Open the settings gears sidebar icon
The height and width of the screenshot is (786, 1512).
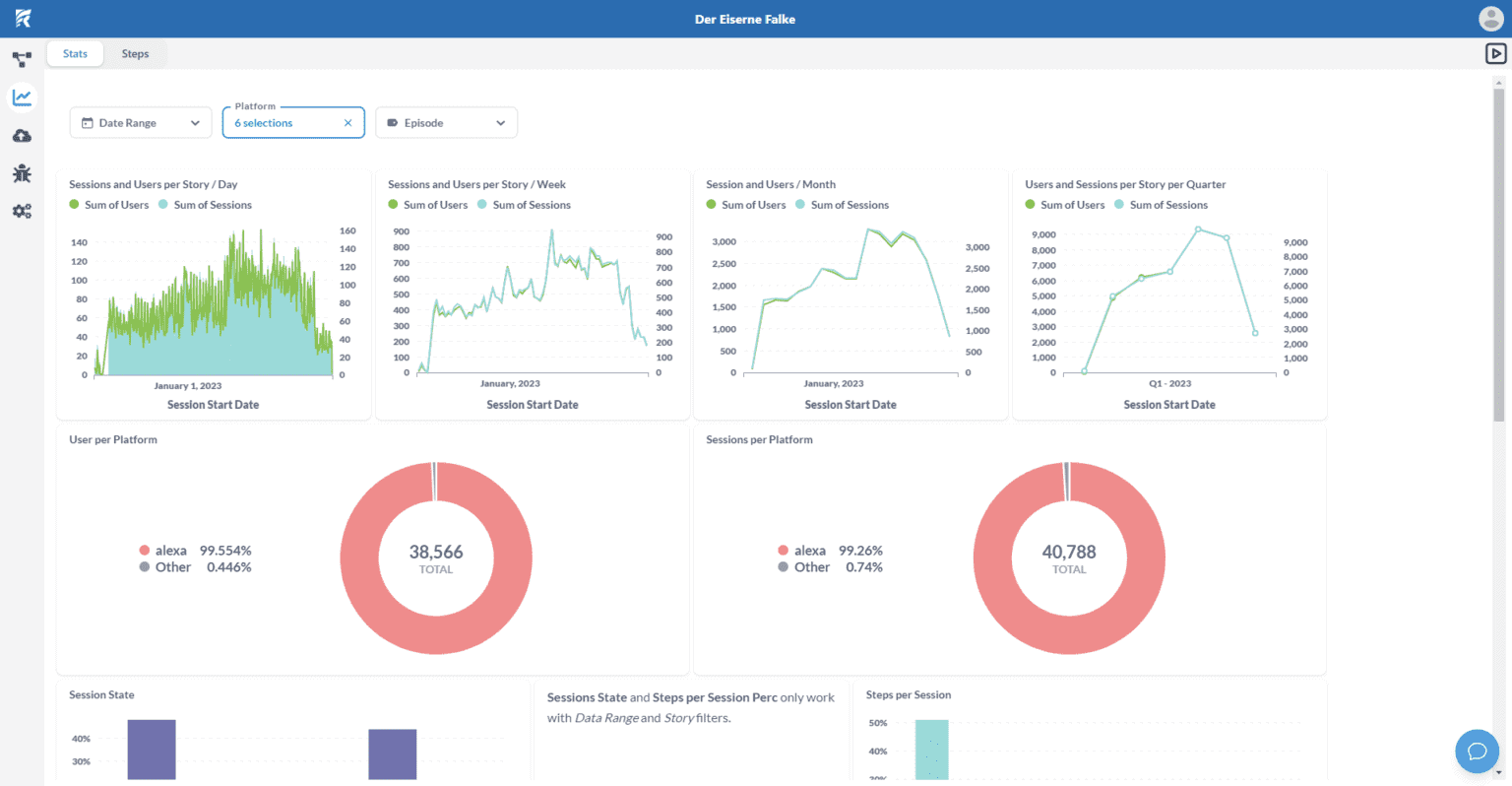22,211
